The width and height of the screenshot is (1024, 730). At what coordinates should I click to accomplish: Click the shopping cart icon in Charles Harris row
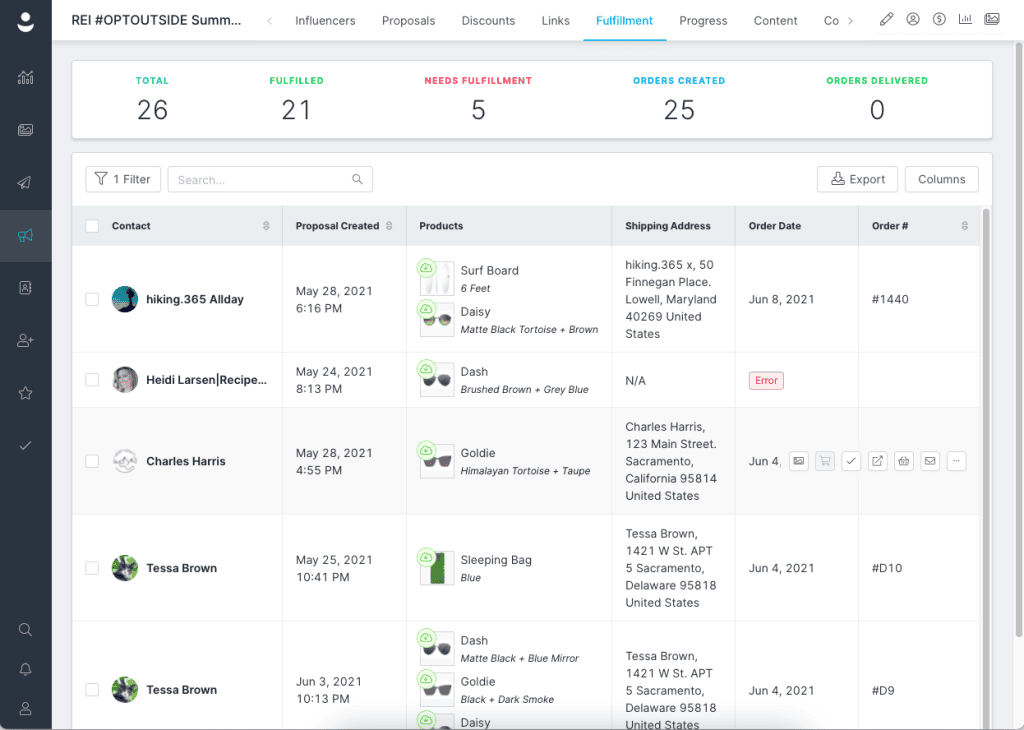825,461
